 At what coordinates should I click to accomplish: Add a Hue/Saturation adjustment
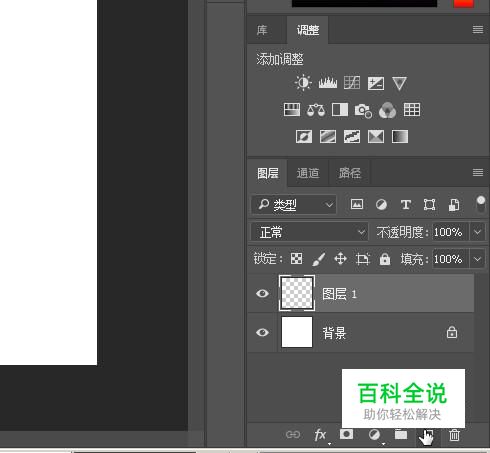pyautogui.click(x=292, y=110)
